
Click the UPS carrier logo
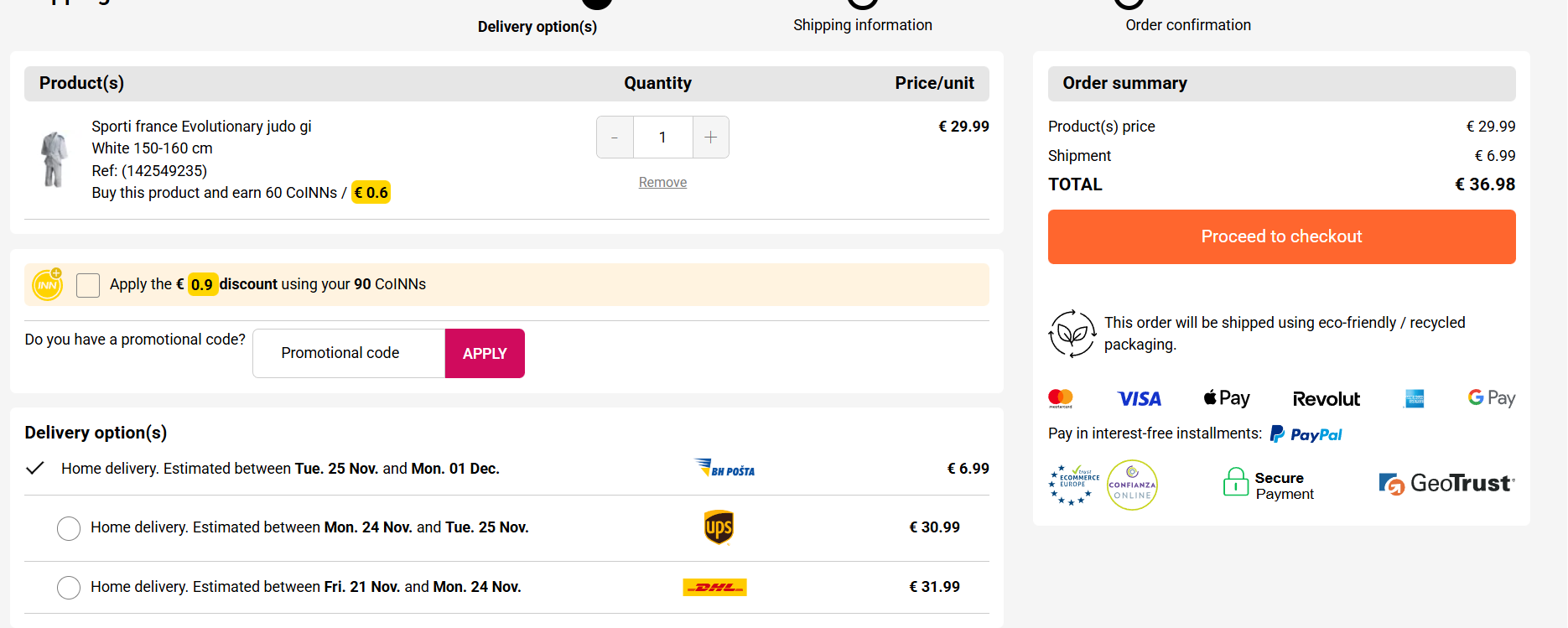719,527
